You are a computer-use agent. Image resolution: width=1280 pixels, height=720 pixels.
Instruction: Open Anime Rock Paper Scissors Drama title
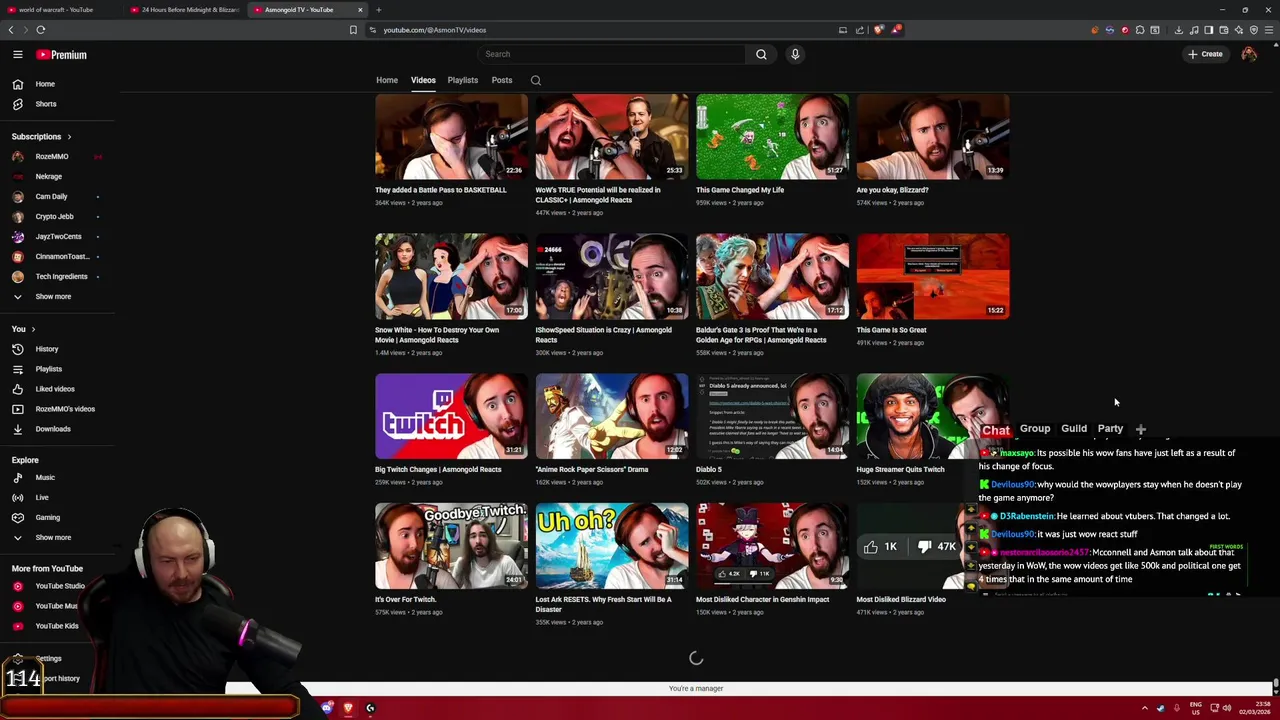point(592,470)
